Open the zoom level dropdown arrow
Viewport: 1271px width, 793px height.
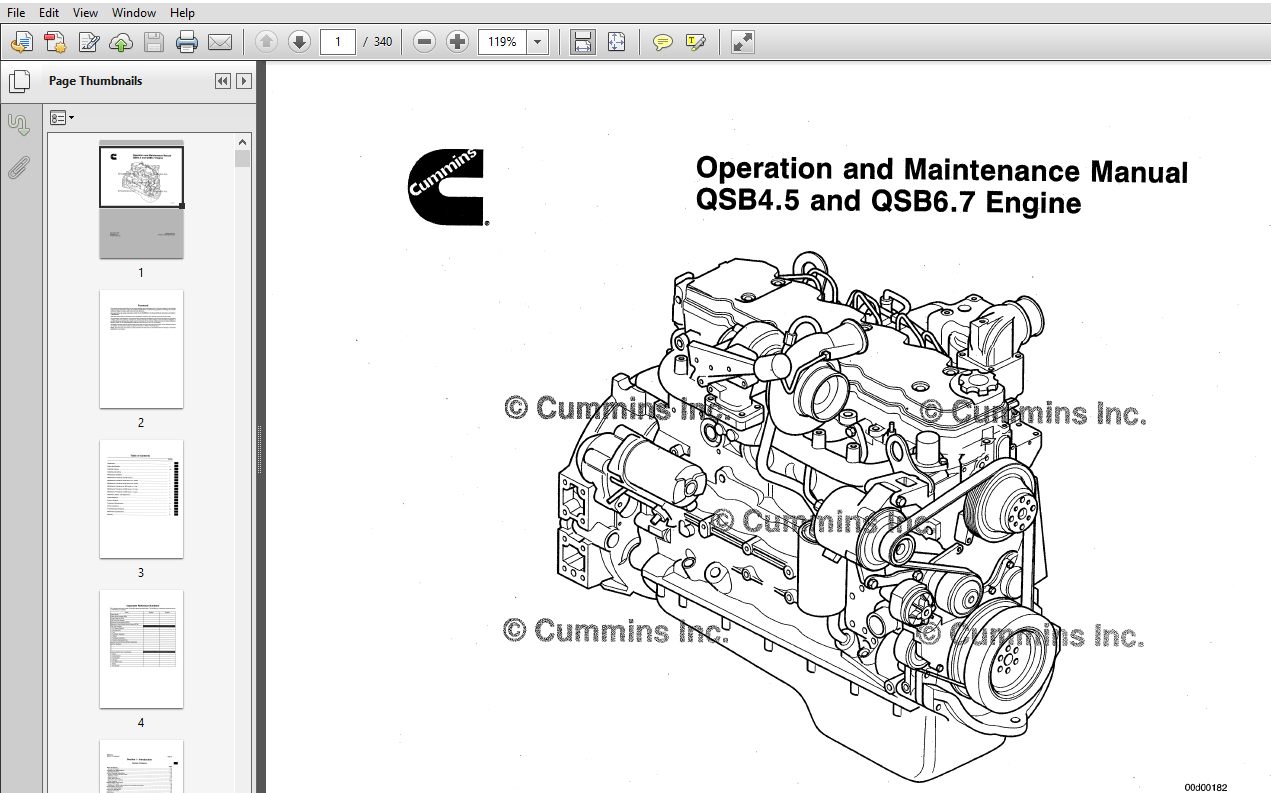click(538, 42)
